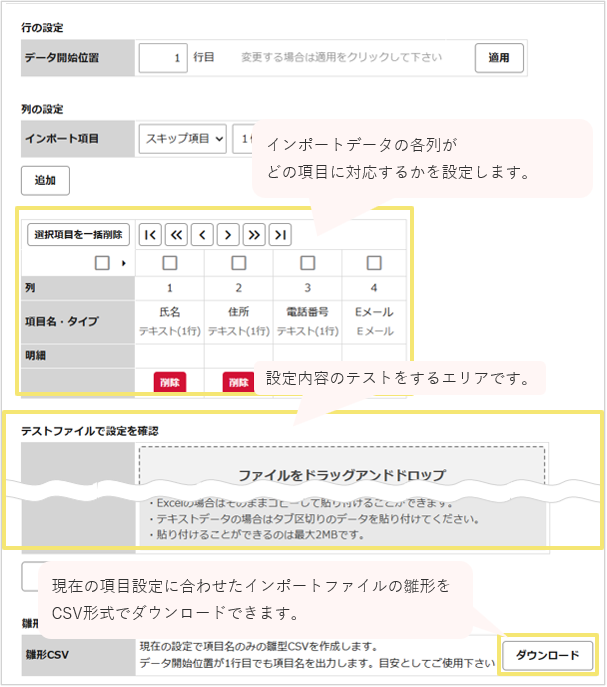Viewport: 607px width, 687px height.
Task: Jump to first column page icon
Action: click(150, 235)
